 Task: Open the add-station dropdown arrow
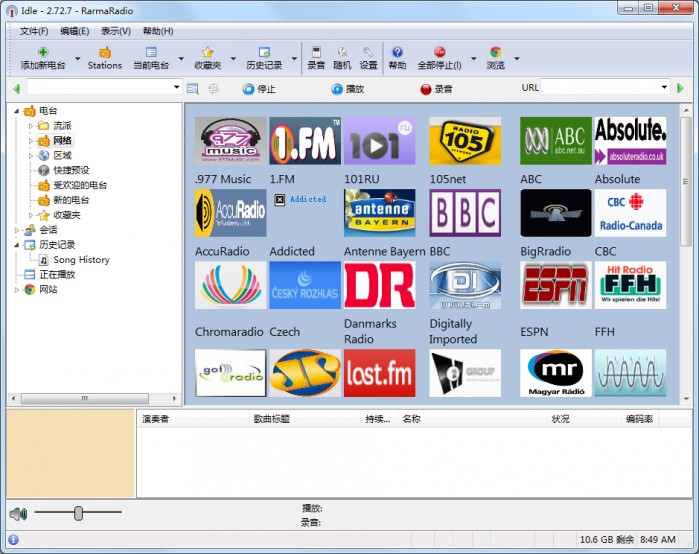pyautogui.click(x=78, y=58)
